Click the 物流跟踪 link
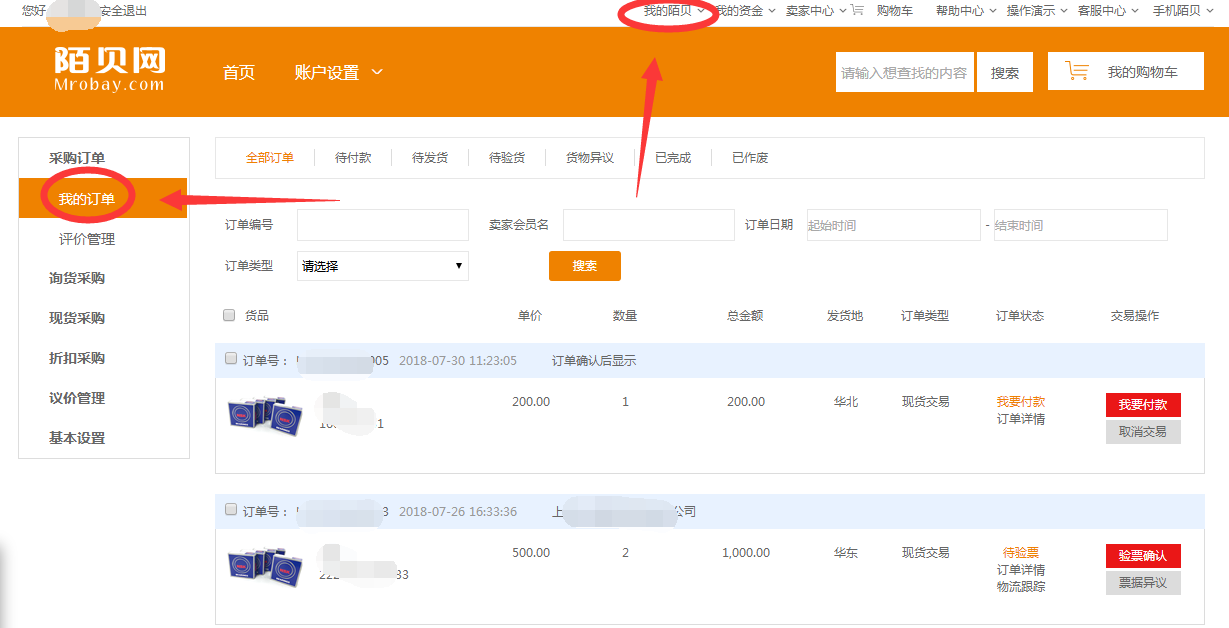This screenshot has width=1229, height=628. pos(1020,587)
